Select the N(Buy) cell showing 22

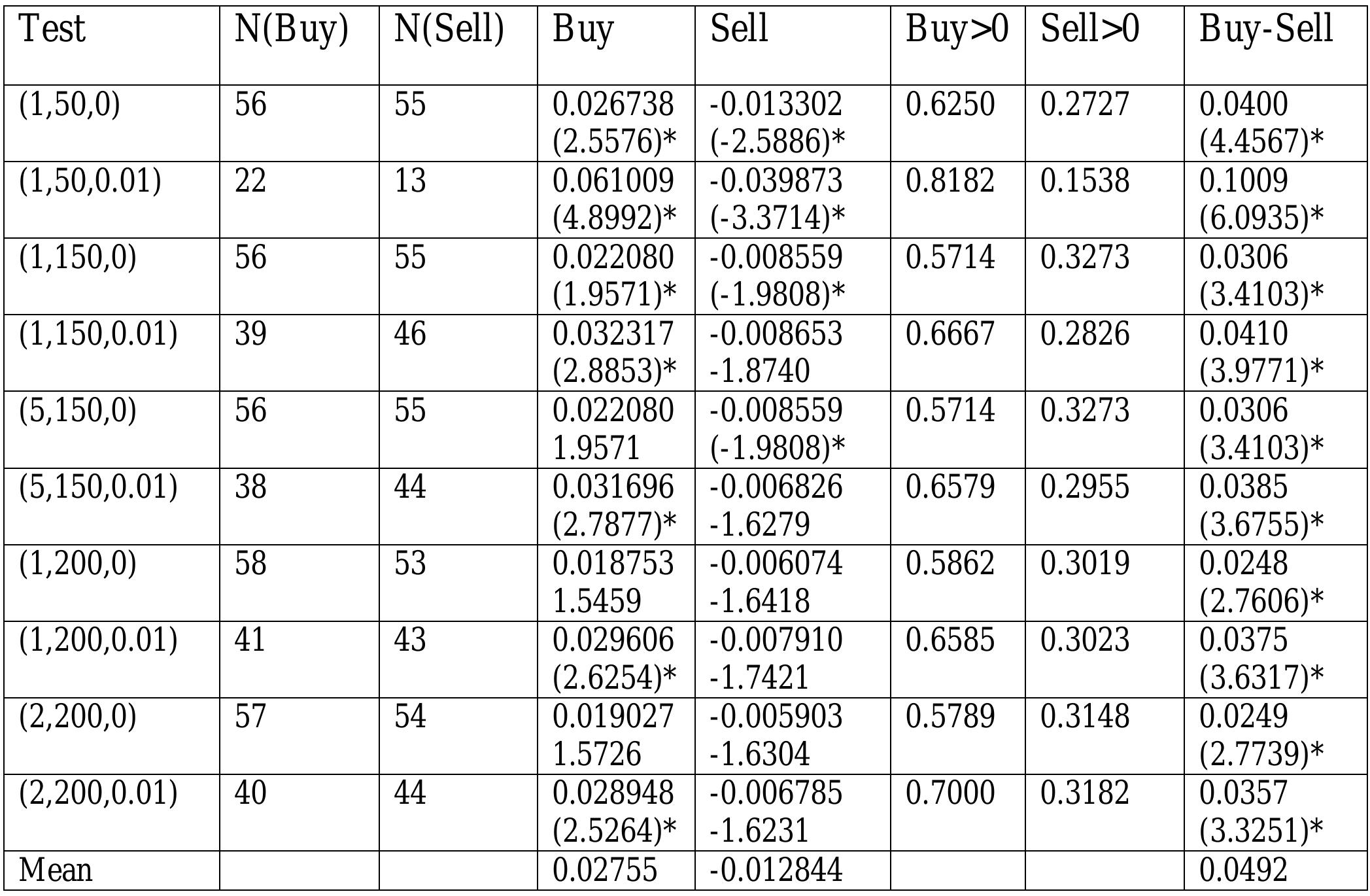coord(250,181)
